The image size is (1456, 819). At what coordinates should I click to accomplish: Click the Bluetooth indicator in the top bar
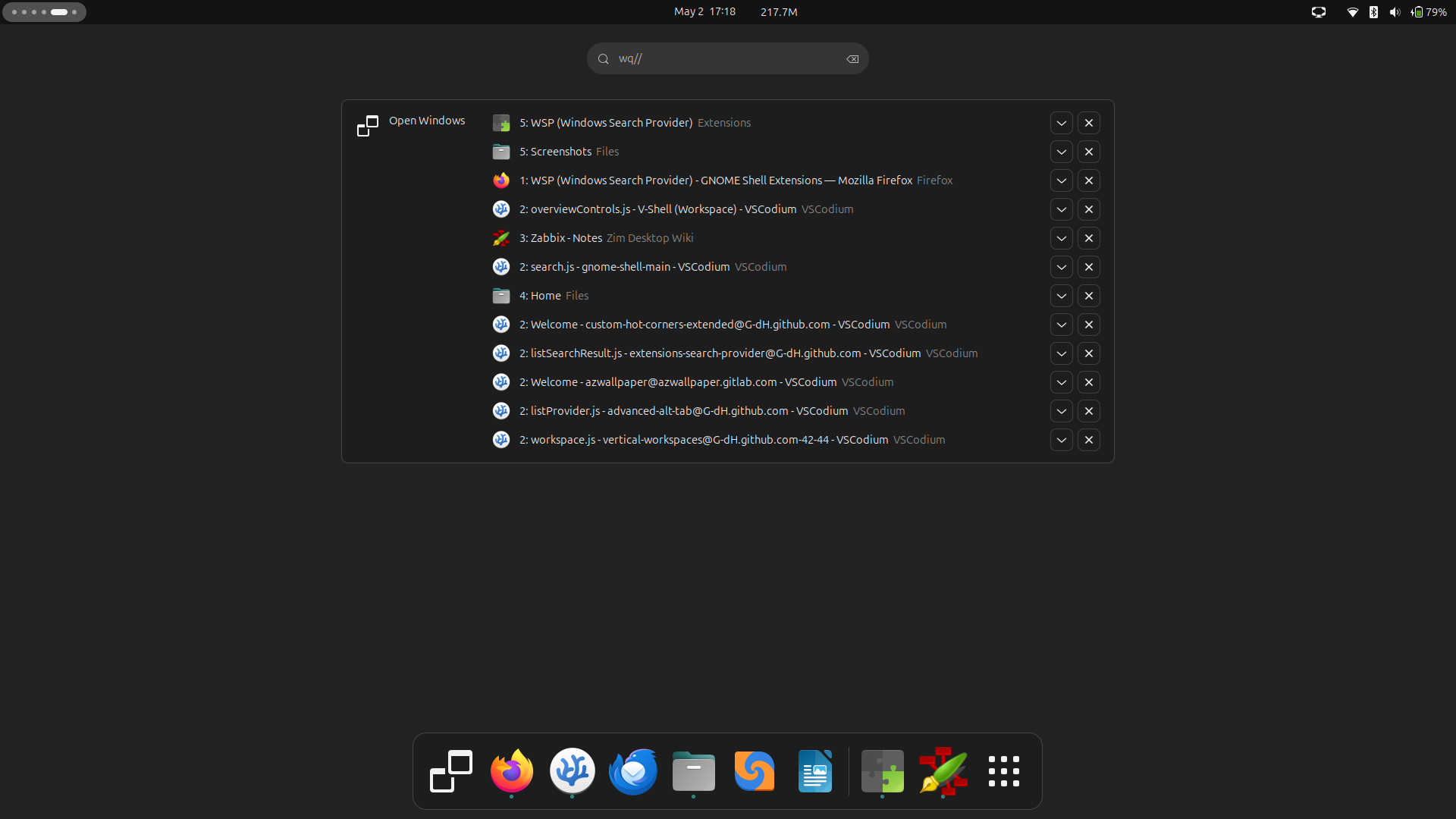(1373, 12)
